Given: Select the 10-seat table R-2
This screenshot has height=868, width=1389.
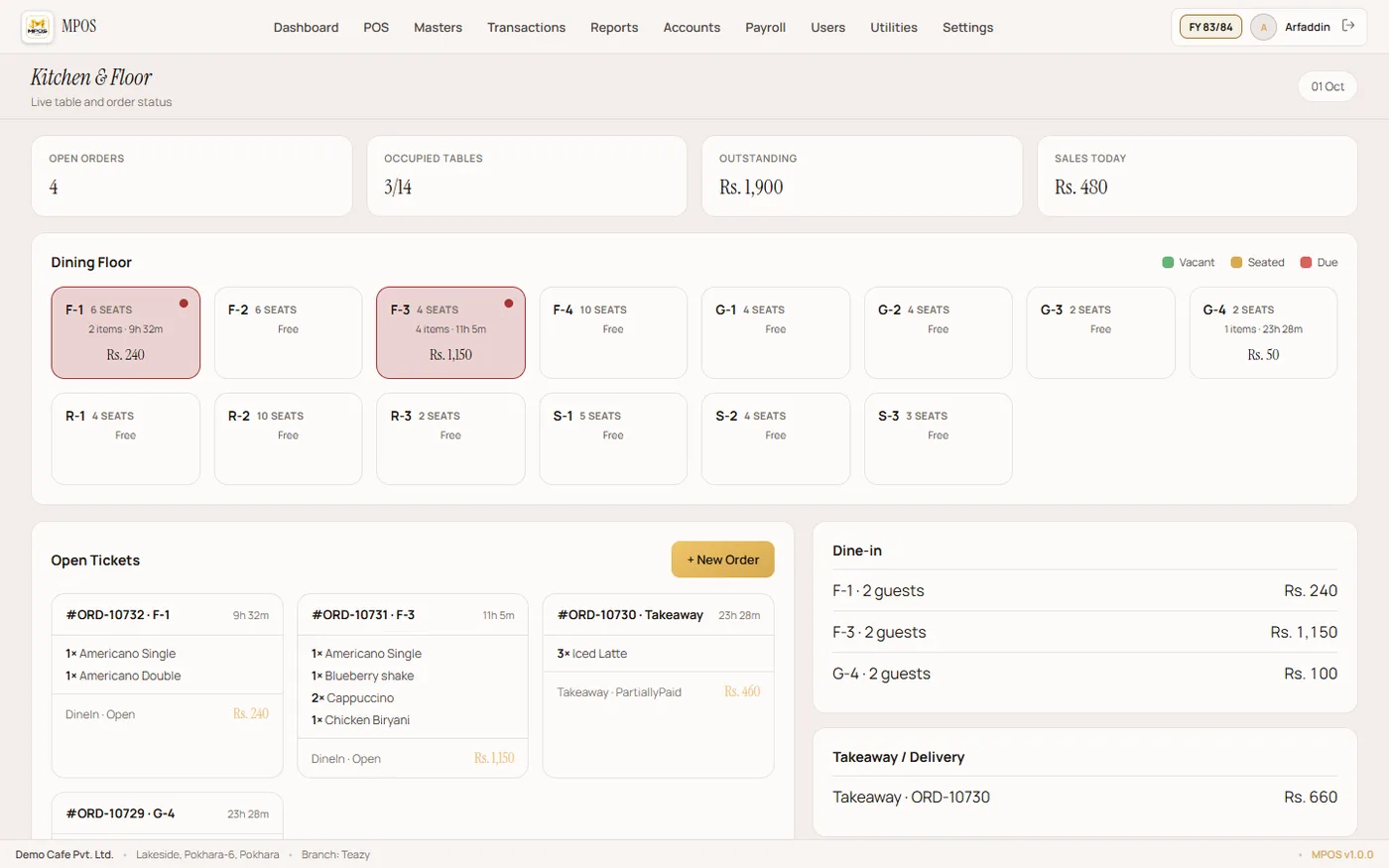Looking at the screenshot, I should coord(288,438).
